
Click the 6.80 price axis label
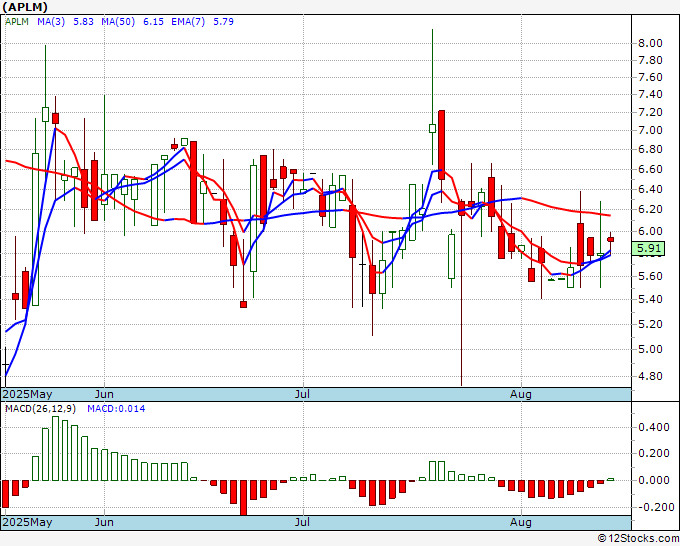point(650,150)
